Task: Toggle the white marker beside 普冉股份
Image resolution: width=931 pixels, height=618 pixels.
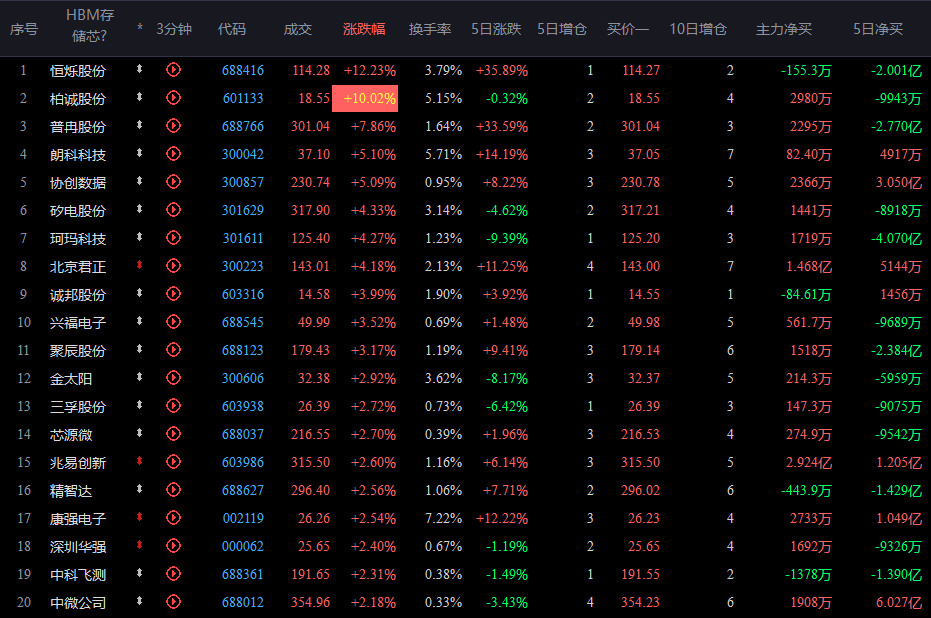Action: click(x=140, y=126)
